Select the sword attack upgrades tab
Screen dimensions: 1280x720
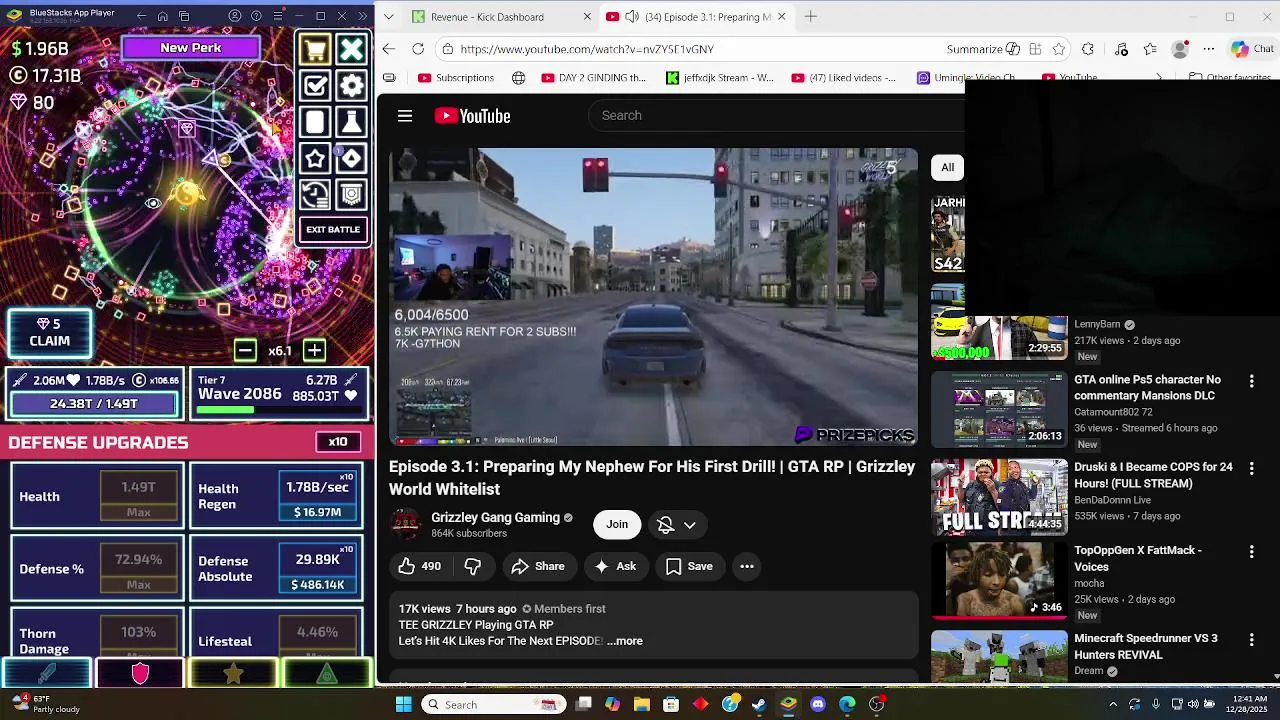tap(47, 674)
